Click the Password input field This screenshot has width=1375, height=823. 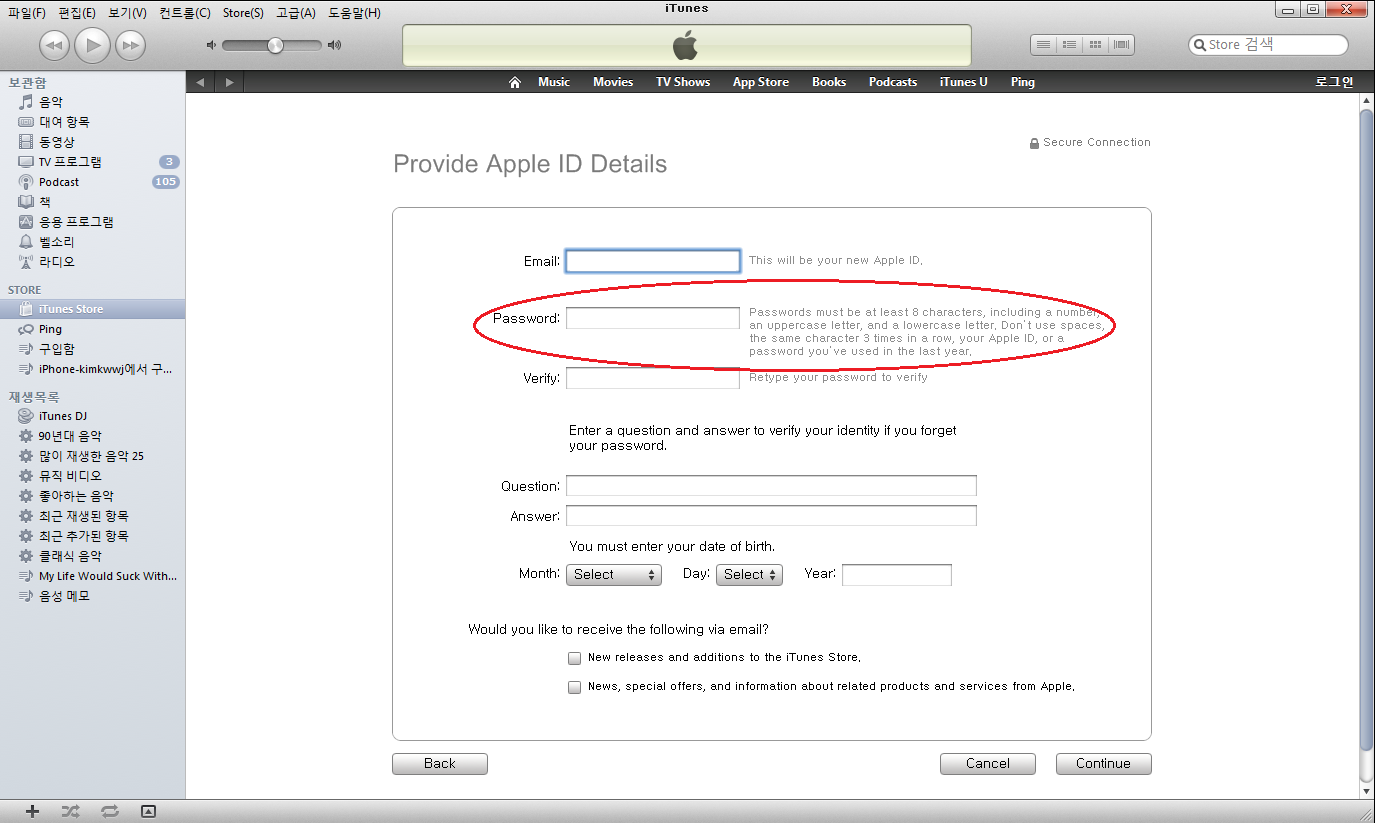(653, 318)
